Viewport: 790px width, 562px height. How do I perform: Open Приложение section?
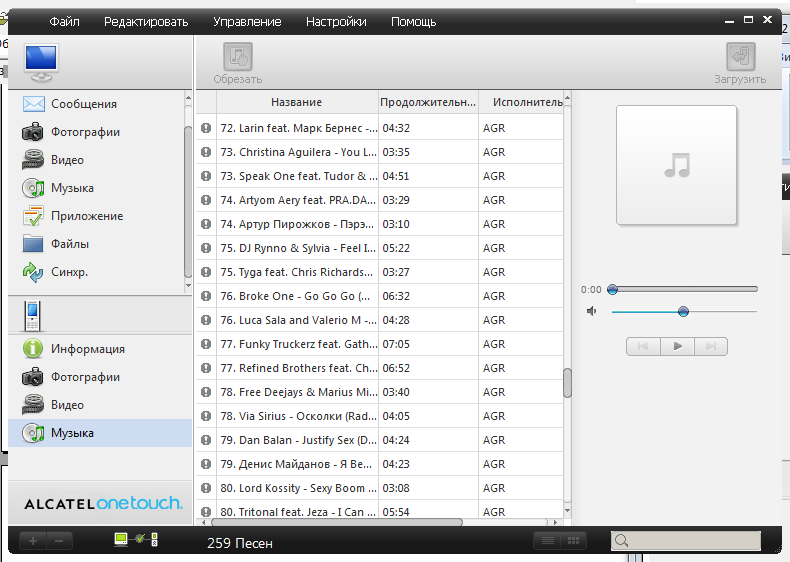[x=87, y=216]
